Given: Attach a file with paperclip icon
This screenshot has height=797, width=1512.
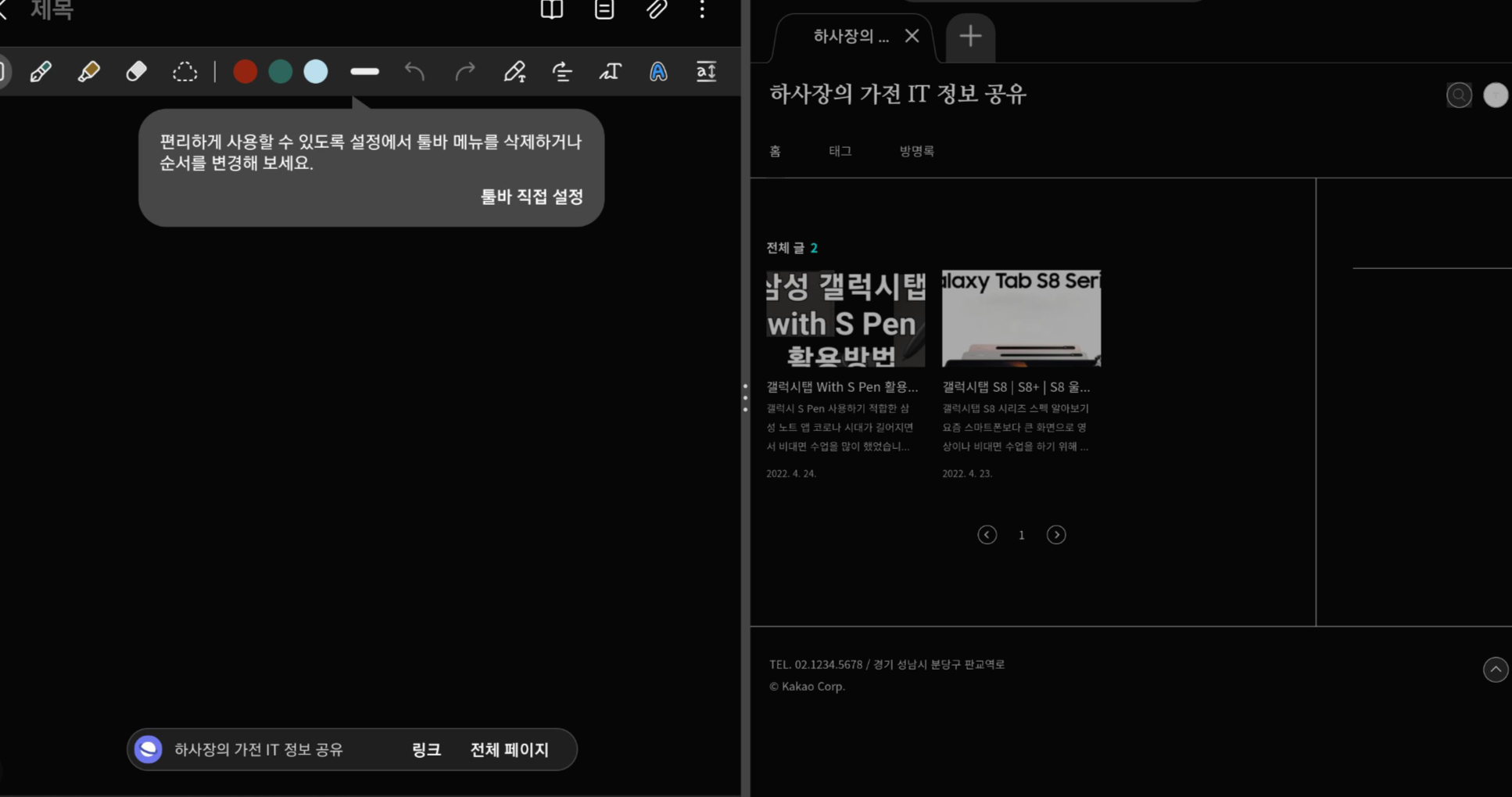Looking at the screenshot, I should pyautogui.click(x=657, y=9).
